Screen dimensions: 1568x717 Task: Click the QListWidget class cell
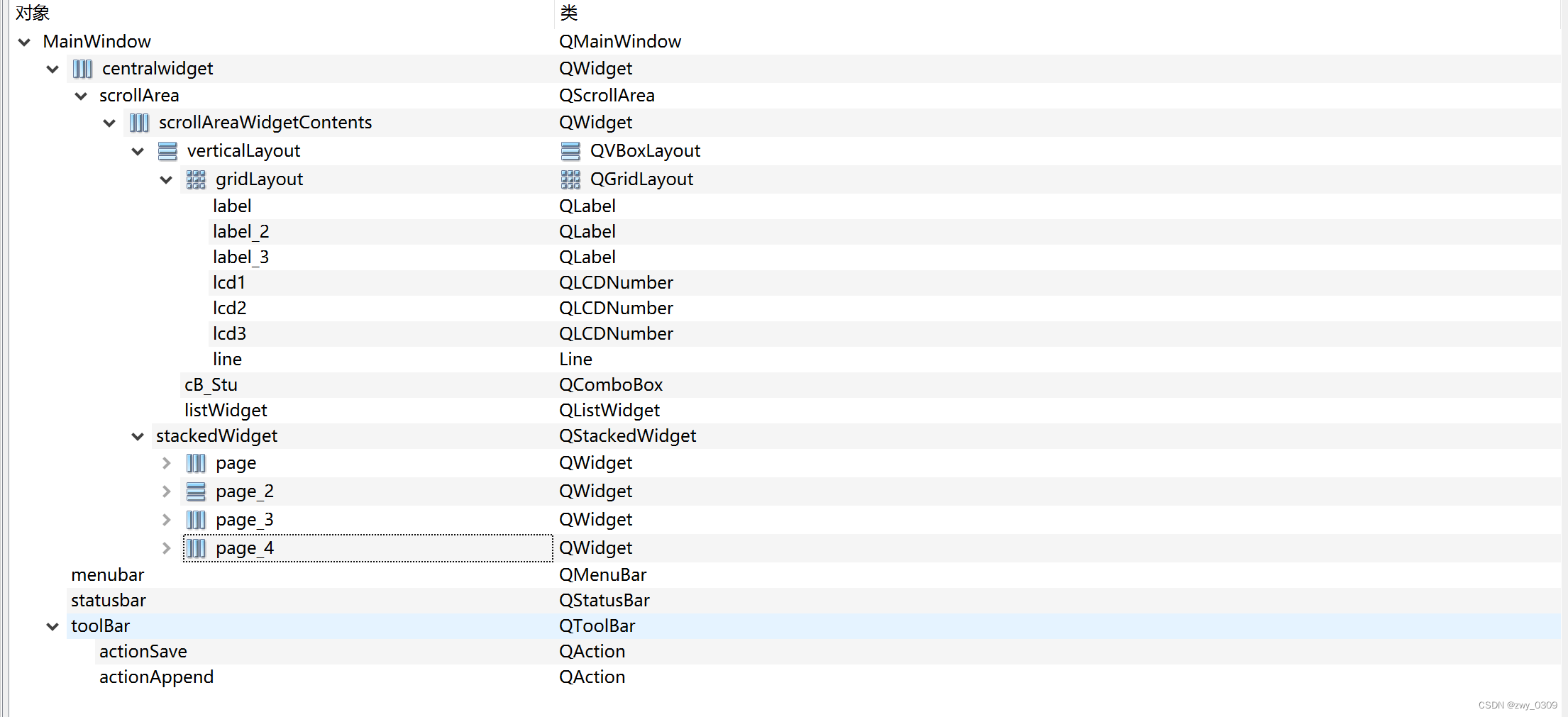pos(609,411)
